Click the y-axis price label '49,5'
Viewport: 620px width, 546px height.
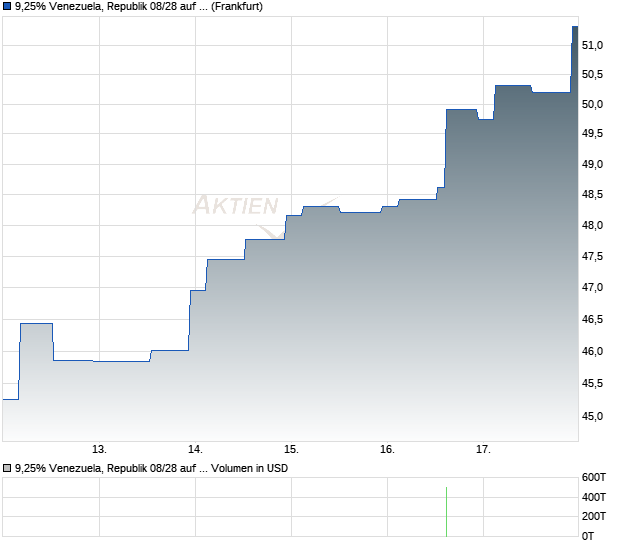[x=592, y=134]
